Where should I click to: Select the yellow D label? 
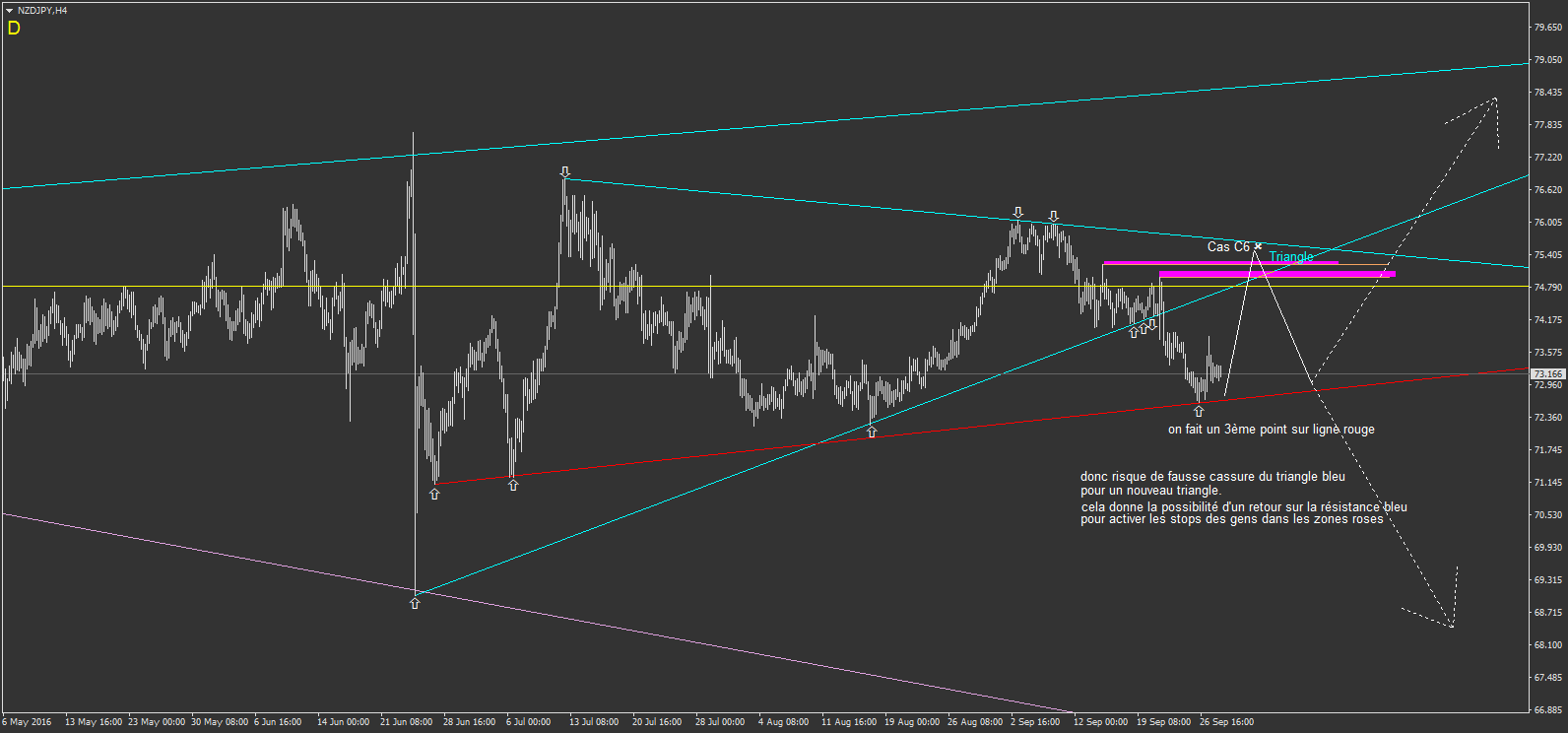click(14, 29)
